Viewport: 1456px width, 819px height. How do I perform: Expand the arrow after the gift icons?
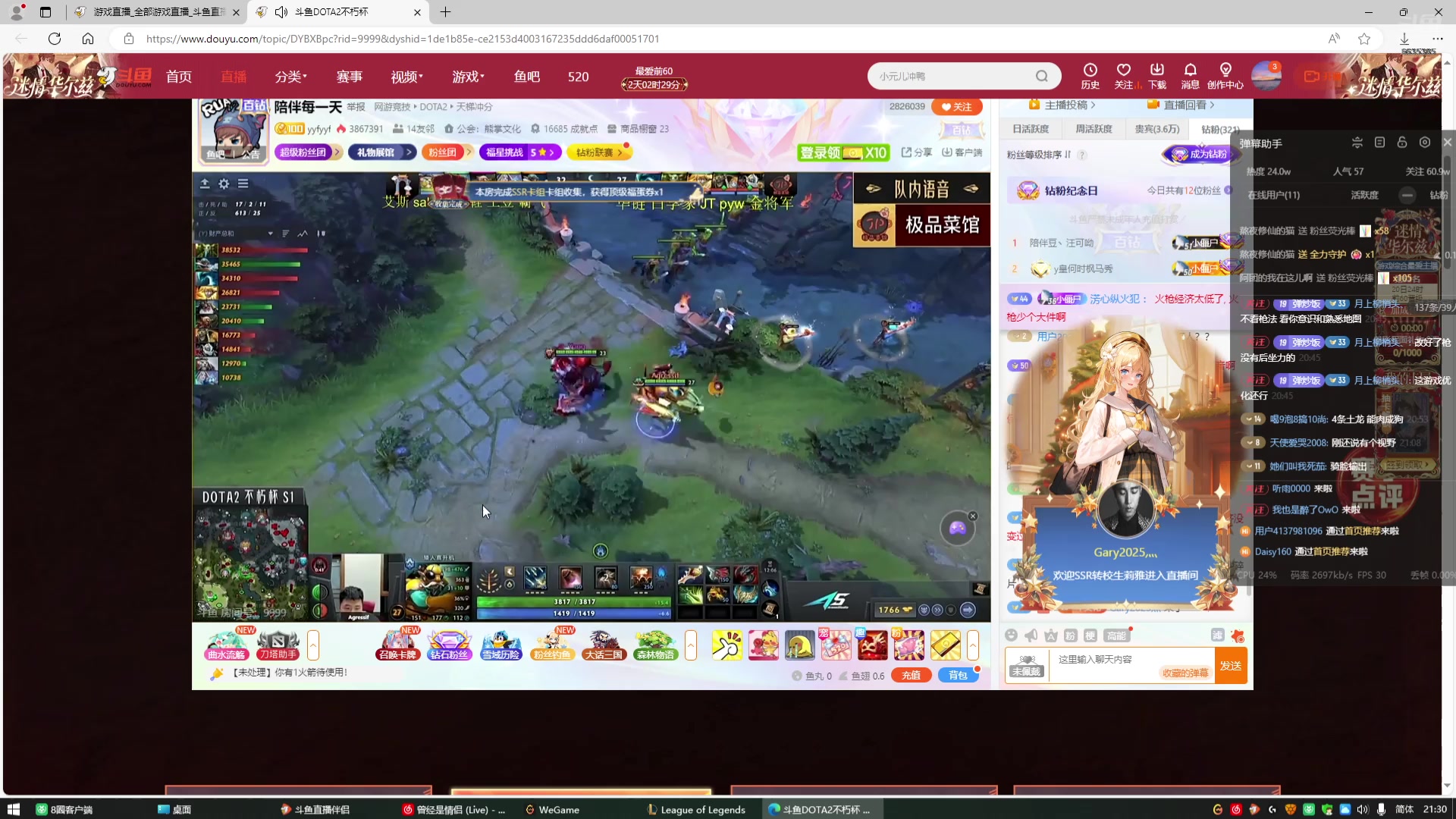tap(973, 645)
